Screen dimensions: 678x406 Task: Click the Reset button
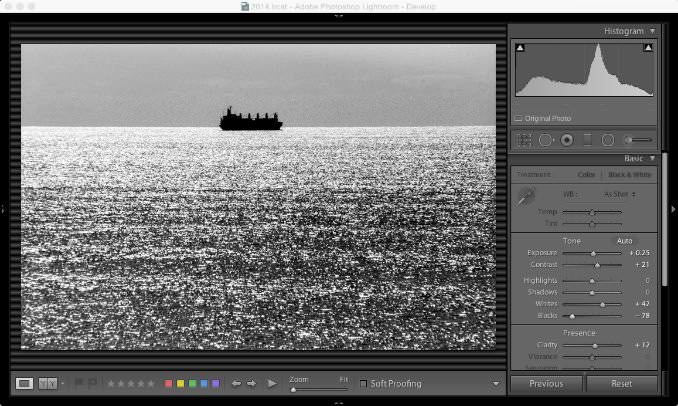[621, 384]
